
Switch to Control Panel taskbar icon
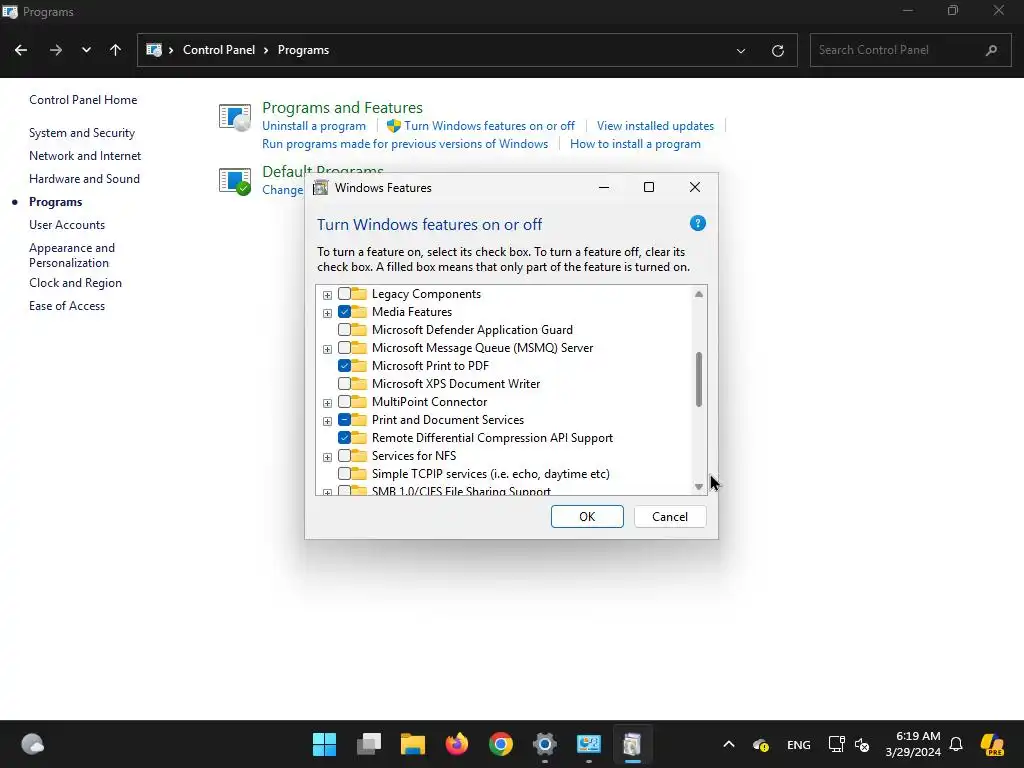(588, 744)
